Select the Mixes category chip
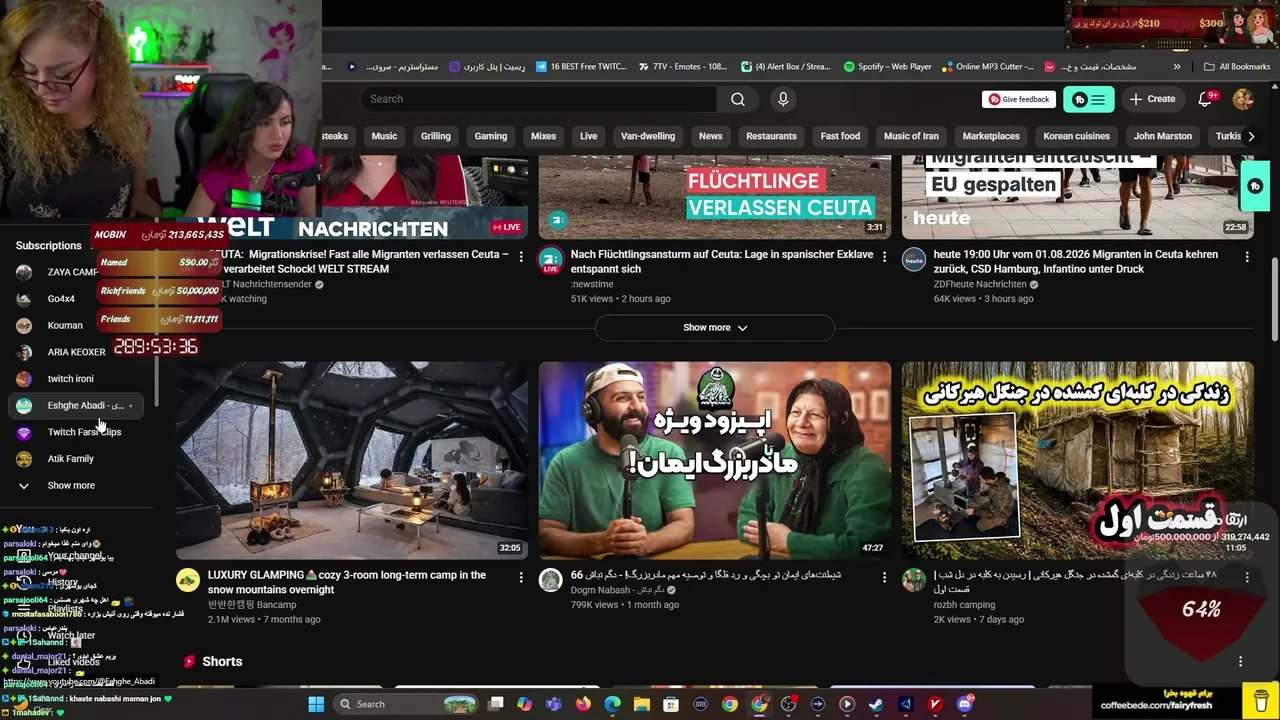The height and width of the screenshot is (720, 1280). point(543,136)
